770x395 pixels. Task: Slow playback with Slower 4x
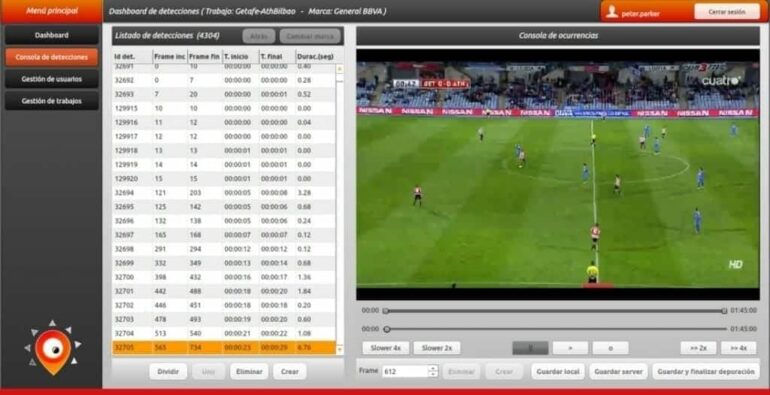click(x=386, y=348)
